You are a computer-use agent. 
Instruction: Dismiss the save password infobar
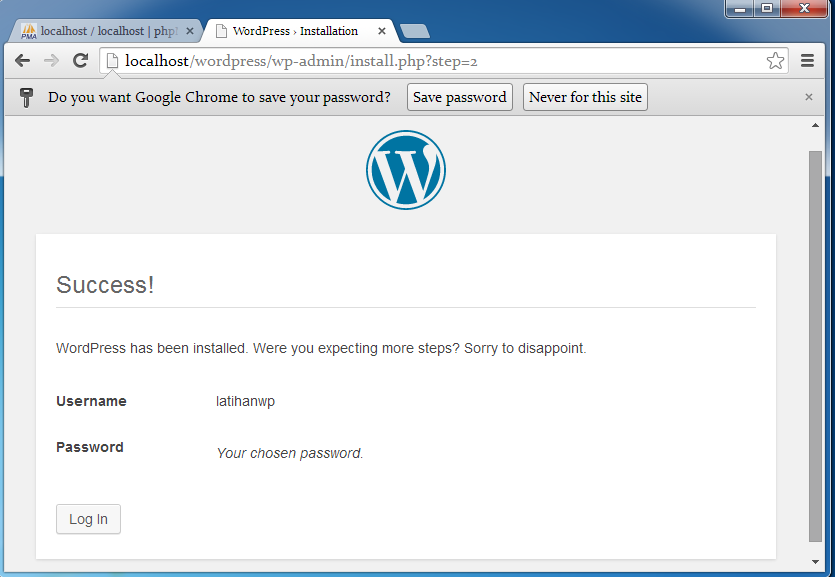coord(809,97)
